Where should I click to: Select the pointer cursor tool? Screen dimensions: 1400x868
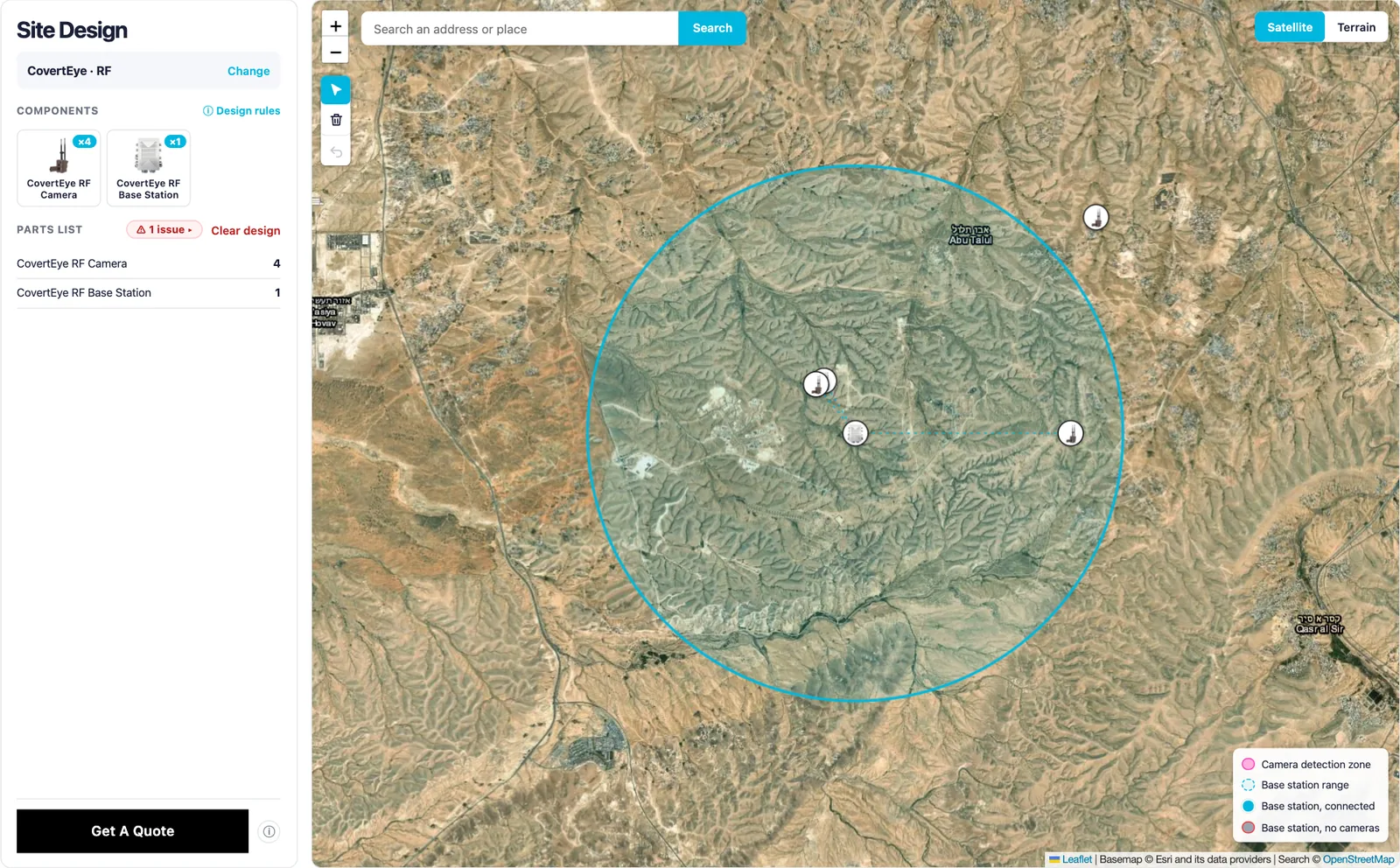pyautogui.click(x=336, y=90)
